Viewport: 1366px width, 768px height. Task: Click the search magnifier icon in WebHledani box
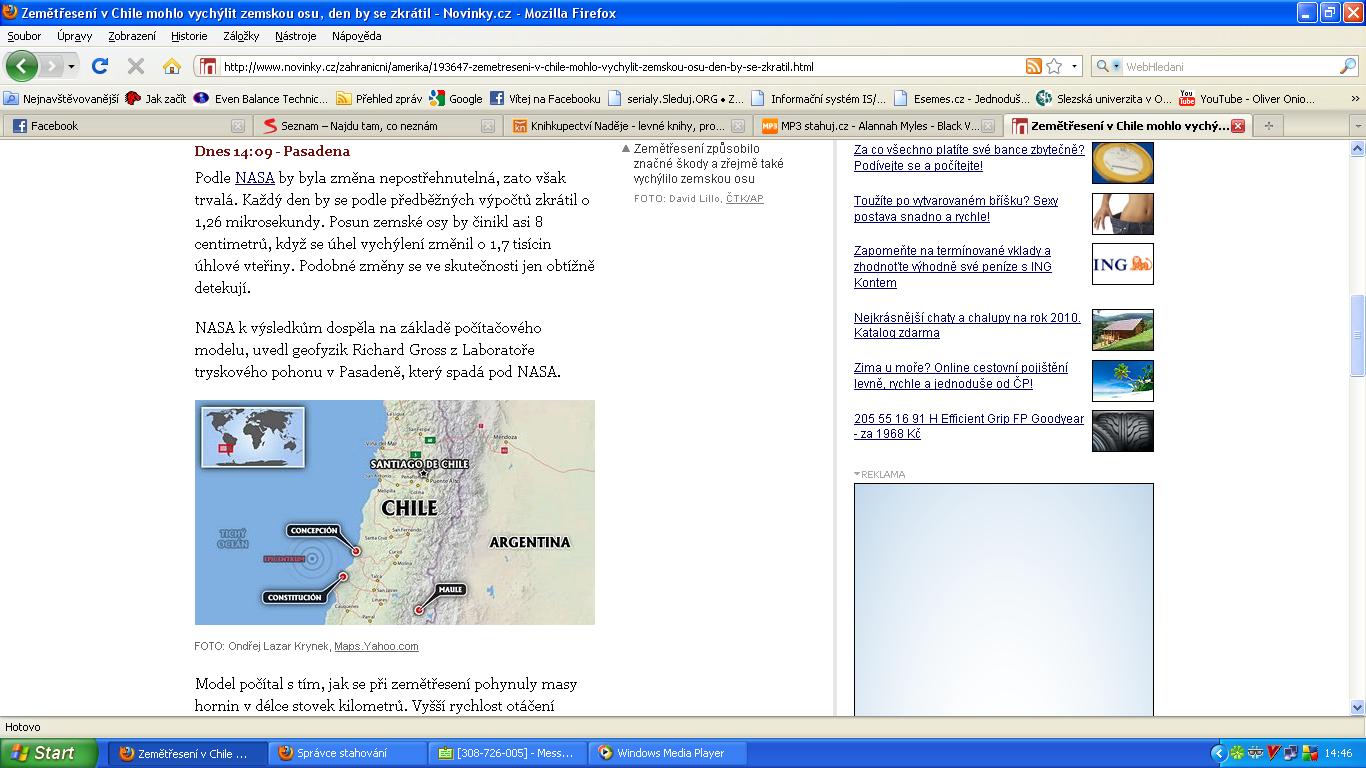coord(1347,67)
